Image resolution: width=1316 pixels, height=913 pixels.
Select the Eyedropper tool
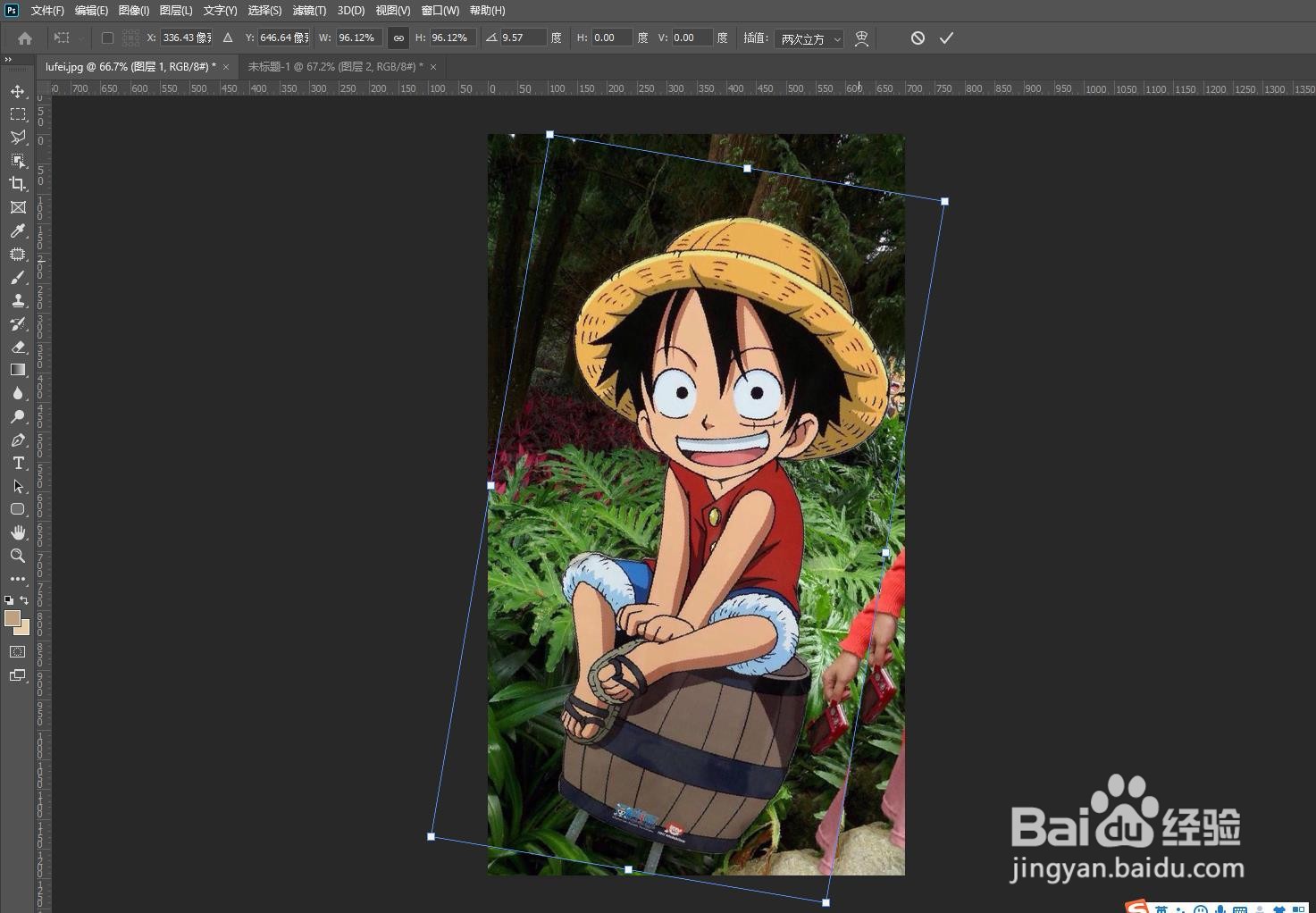(18, 230)
